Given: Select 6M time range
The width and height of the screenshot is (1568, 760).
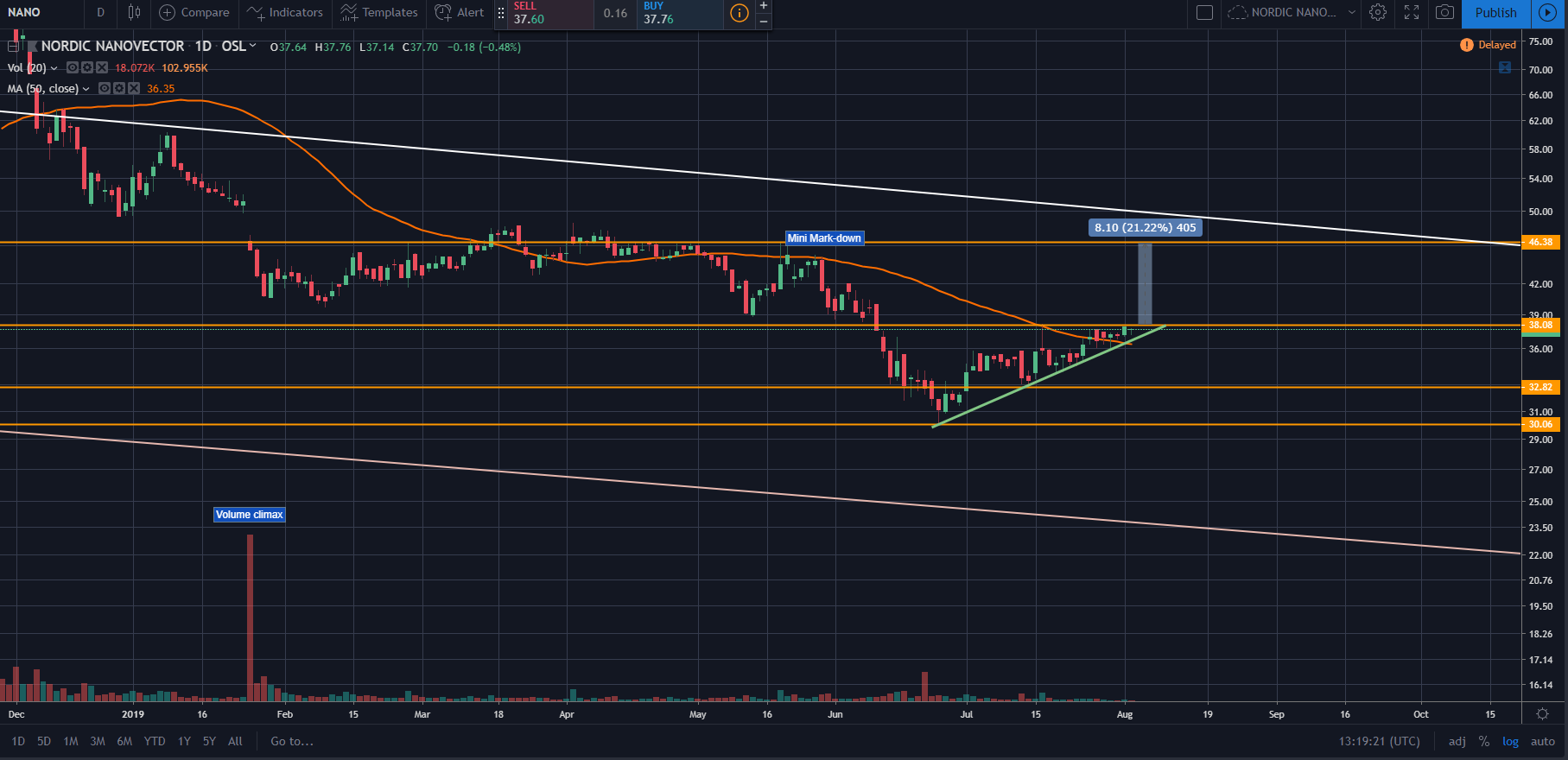Looking at the screenshot, I should pyautogui.click(x=124, y=741).
